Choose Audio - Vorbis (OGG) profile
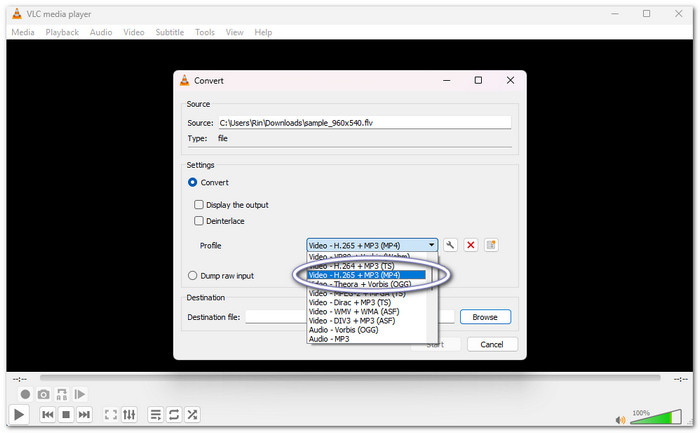Viewport: 700px width, 433px height. tap(367, 329)
